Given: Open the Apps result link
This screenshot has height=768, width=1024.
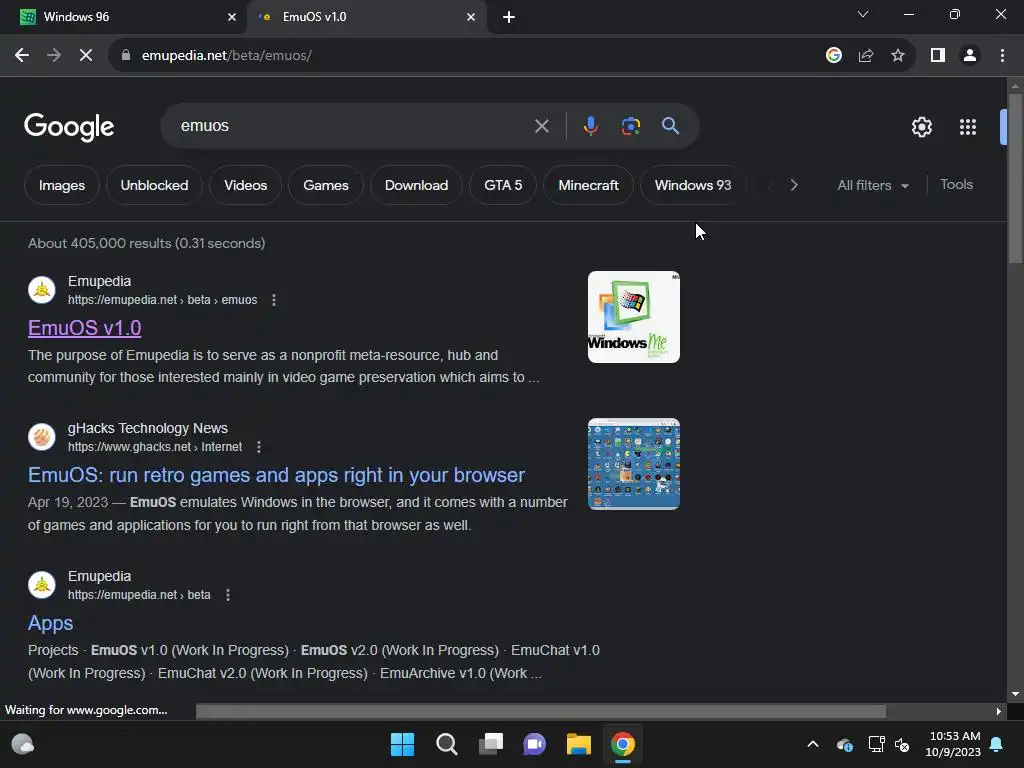Looking at the screenshot, I should [x=50, y=623].
